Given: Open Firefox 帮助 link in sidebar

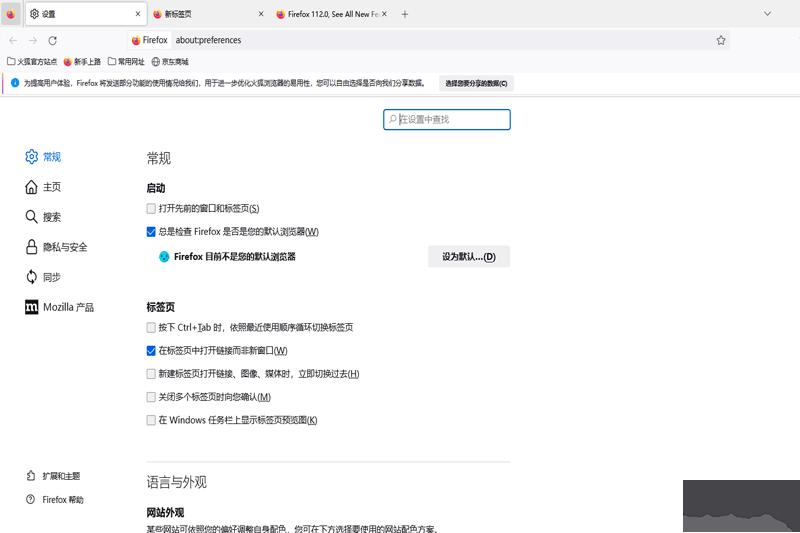Looking at the screenshot, I should click(55, 499).
